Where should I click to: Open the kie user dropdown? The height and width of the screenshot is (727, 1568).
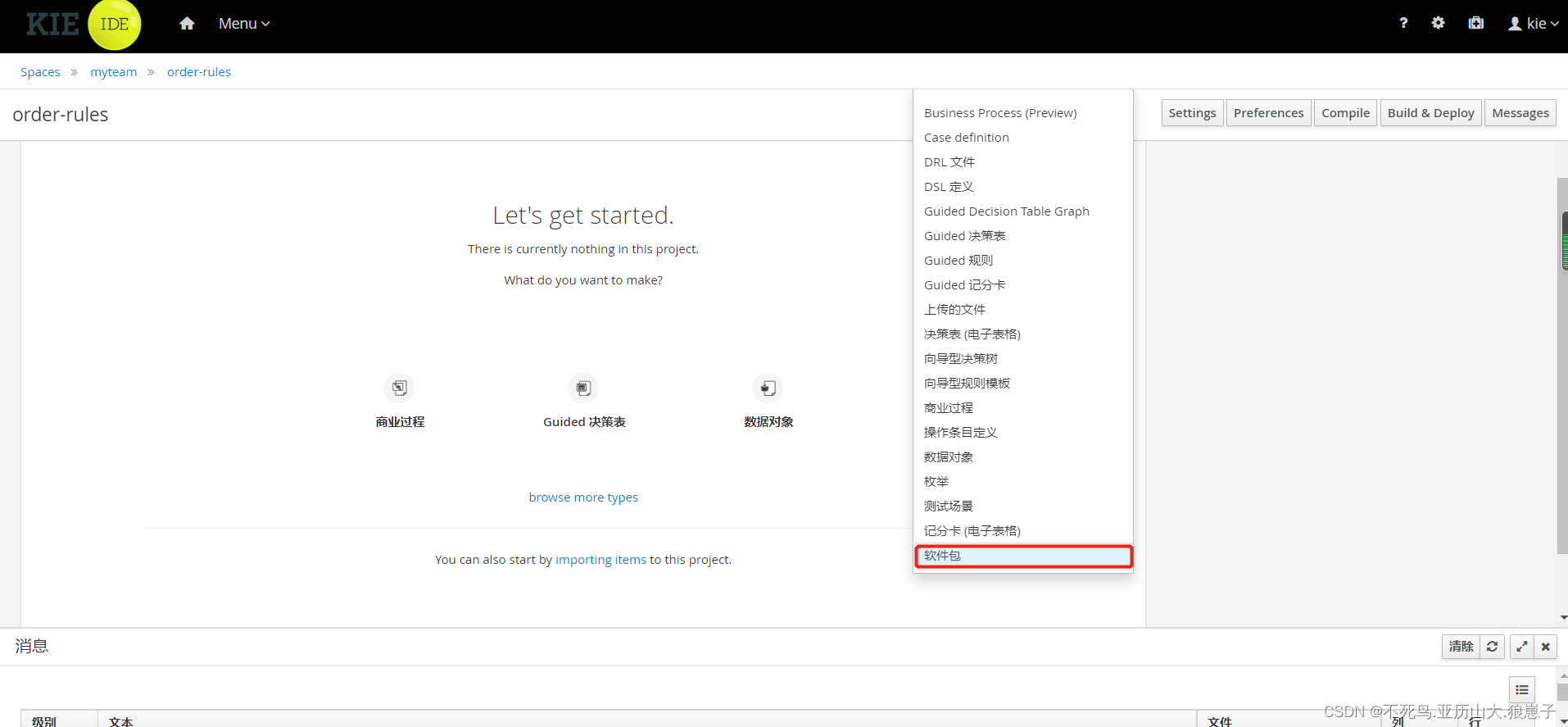tap(1534, 24)
